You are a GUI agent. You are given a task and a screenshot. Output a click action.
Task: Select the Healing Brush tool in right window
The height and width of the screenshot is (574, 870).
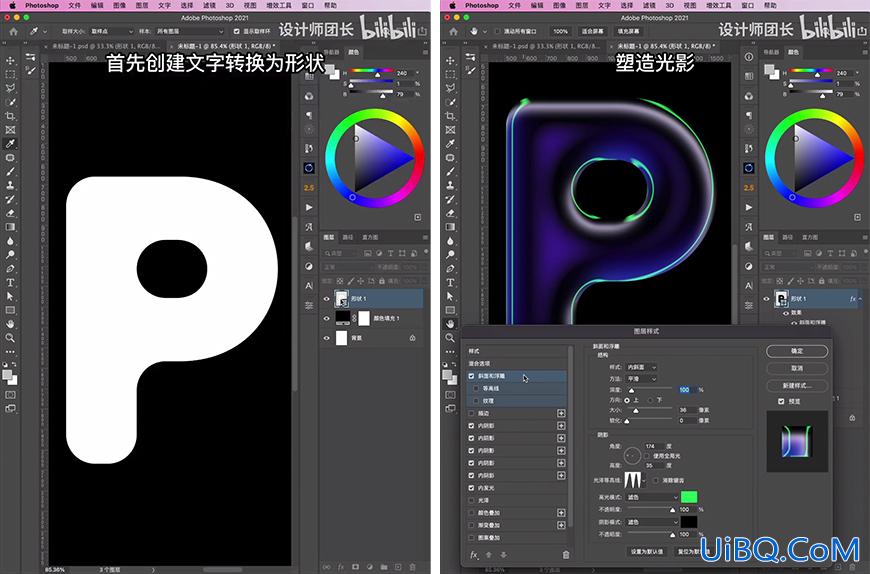pos(450,158)
